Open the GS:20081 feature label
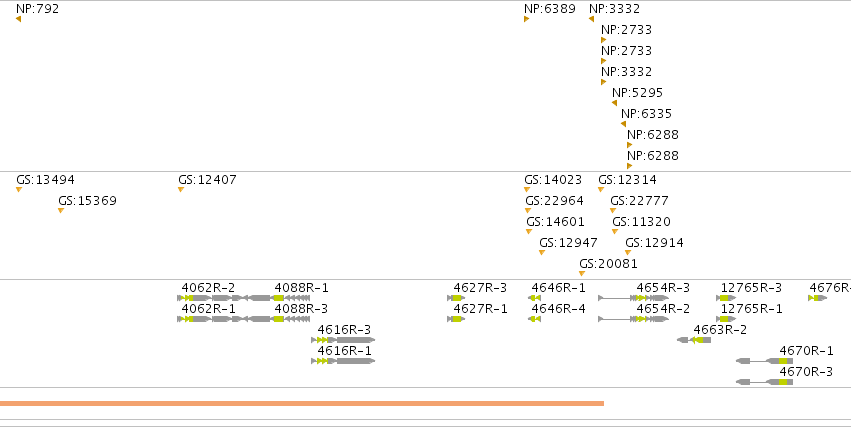This screenshot has height=427, width=851. coord(608,264)
